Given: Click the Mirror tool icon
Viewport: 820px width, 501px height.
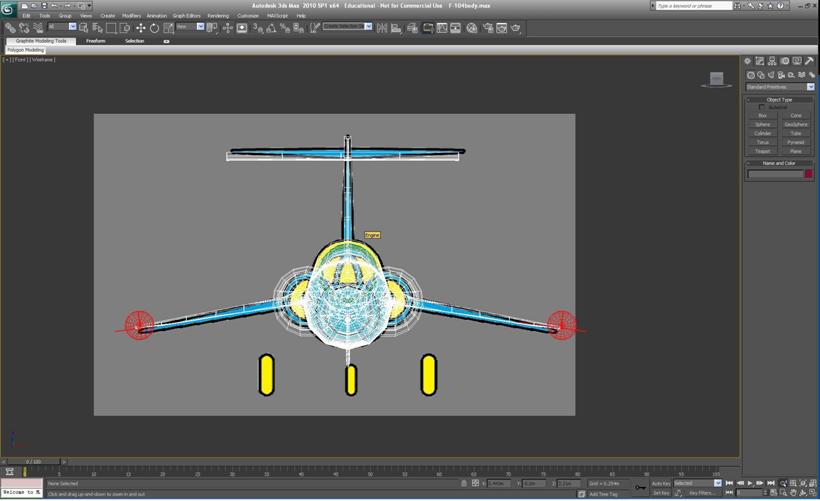Looking at the screenshot, I should pos(382,28).
